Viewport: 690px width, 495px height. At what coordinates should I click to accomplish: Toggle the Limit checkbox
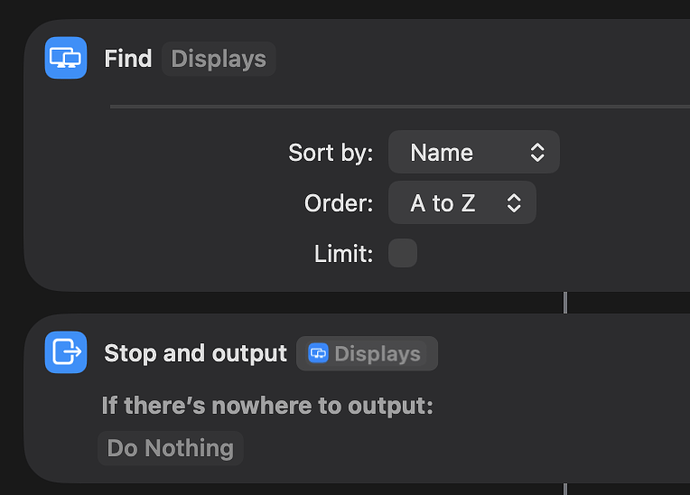(x=402, y=254)
